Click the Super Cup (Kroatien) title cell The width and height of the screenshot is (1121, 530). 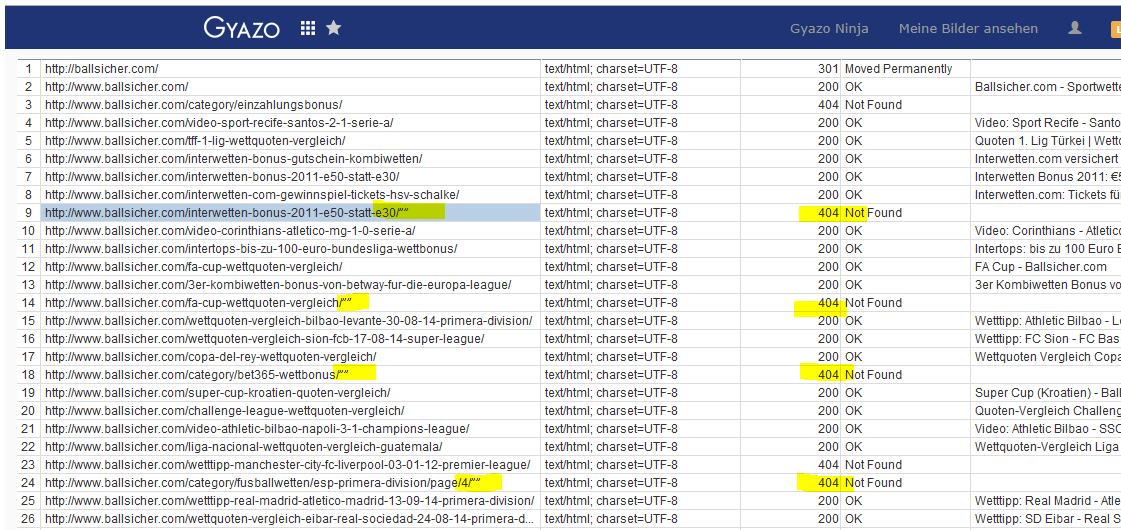click(x=1047, y=393)
